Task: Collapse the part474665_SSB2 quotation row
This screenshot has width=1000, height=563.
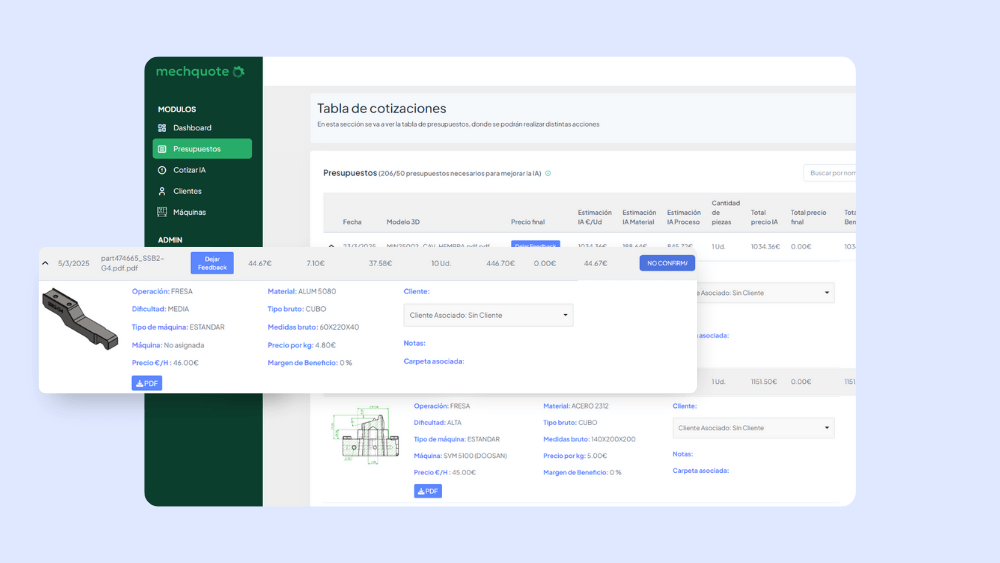Action: pos(45,263)
